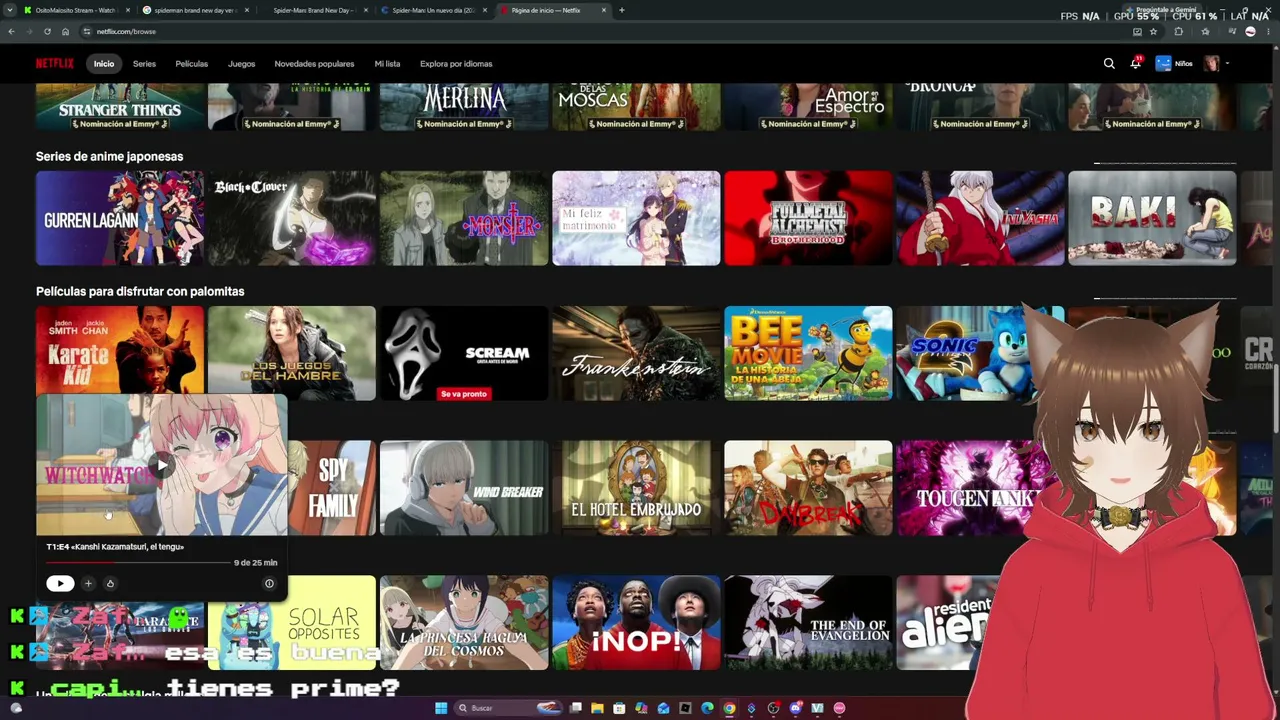Like WitchWatch with thumbs-up icon
1280x720 pixels.
click(110, 584)
